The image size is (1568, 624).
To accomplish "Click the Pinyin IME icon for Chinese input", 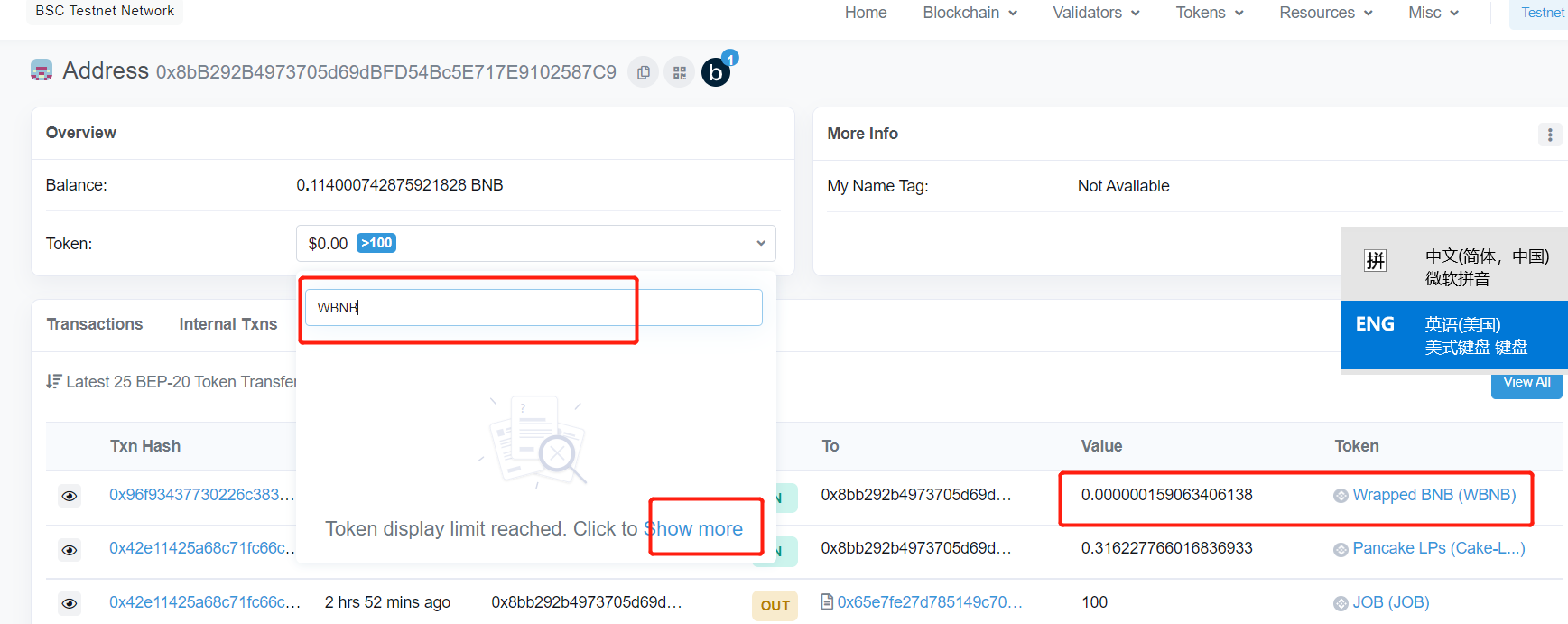I will 1375,261.
